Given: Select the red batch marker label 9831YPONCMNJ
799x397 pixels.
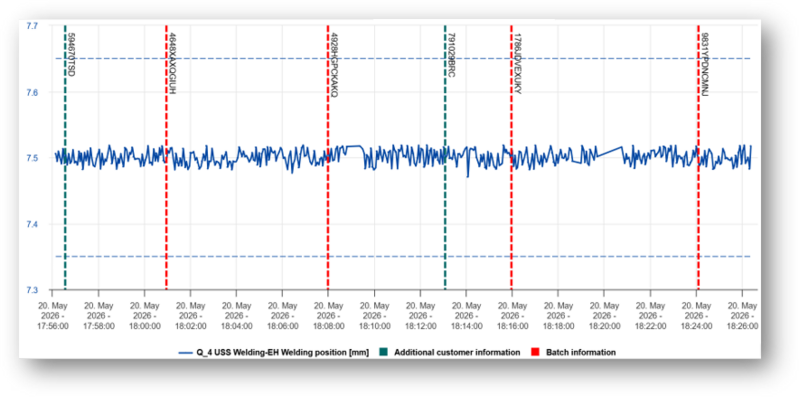Looking at the screenshot, I should tap(705, 65).
